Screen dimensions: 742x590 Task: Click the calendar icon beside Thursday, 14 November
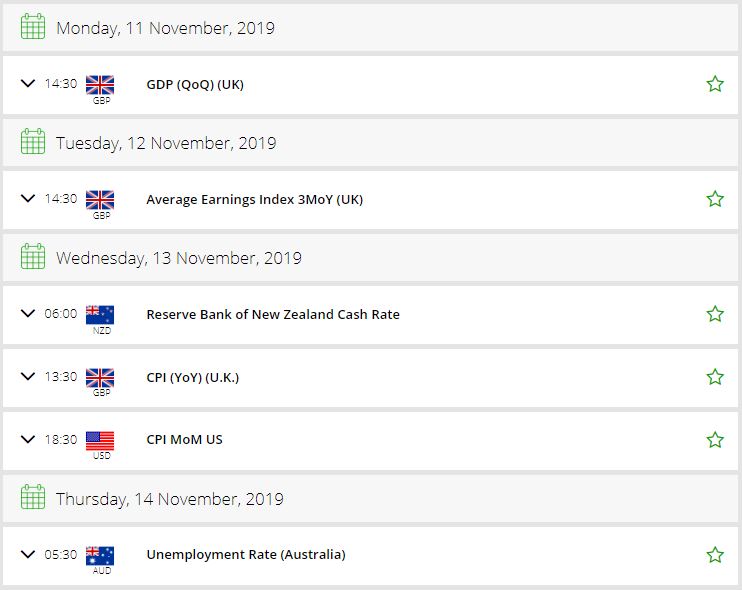(33, 497)
